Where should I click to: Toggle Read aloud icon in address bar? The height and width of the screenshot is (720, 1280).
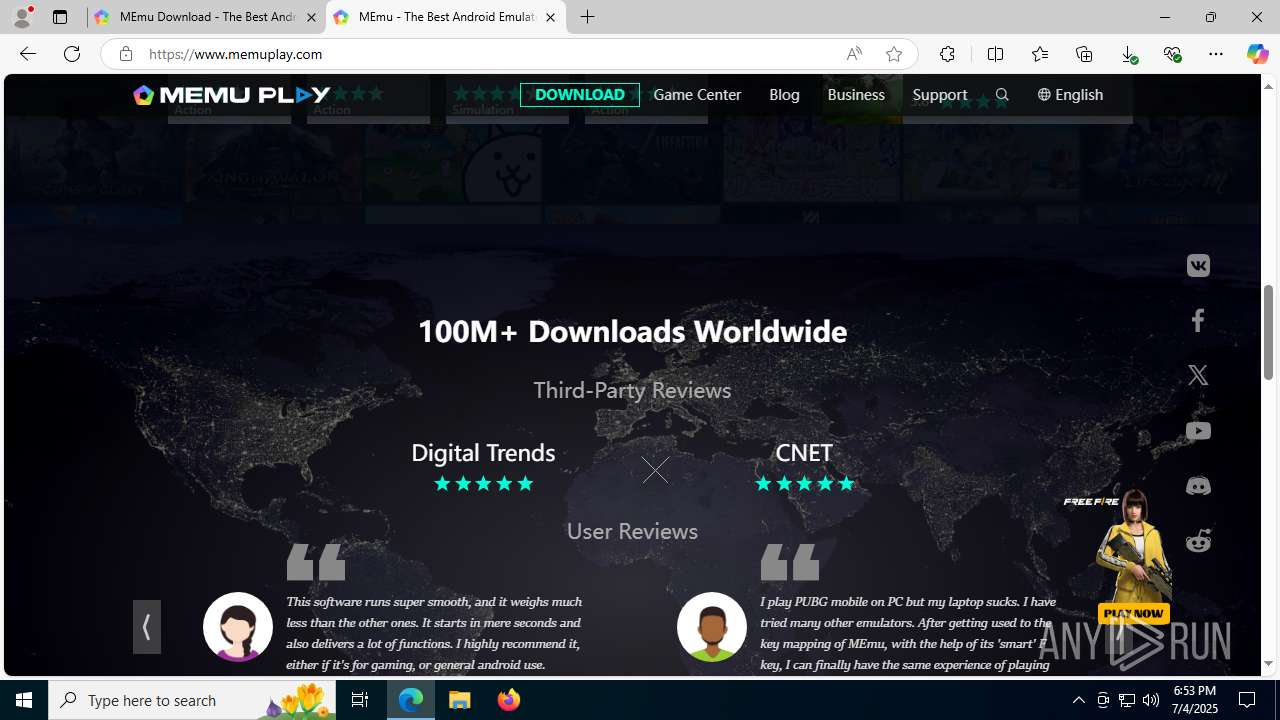pos(854,54)
